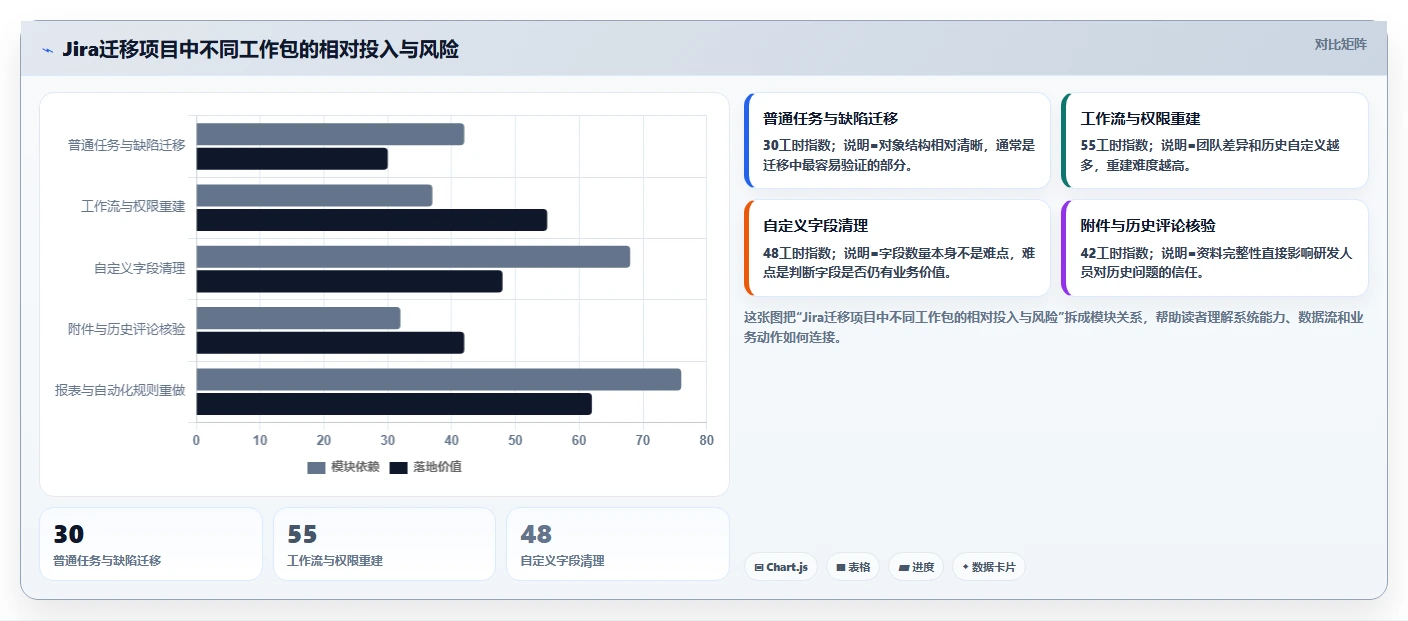Click the grey 模块依赖 bar for 自定义字段清理

413,257
